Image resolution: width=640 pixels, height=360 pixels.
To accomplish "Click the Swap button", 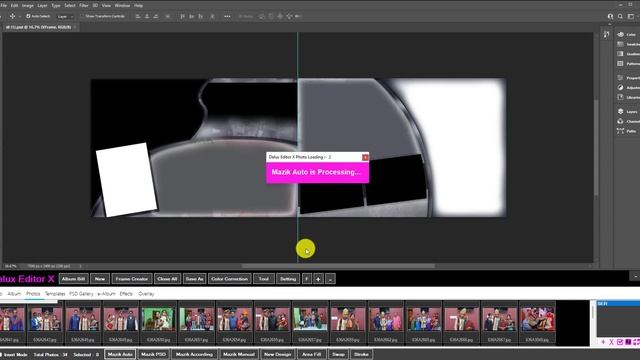I will click(338, 354).
